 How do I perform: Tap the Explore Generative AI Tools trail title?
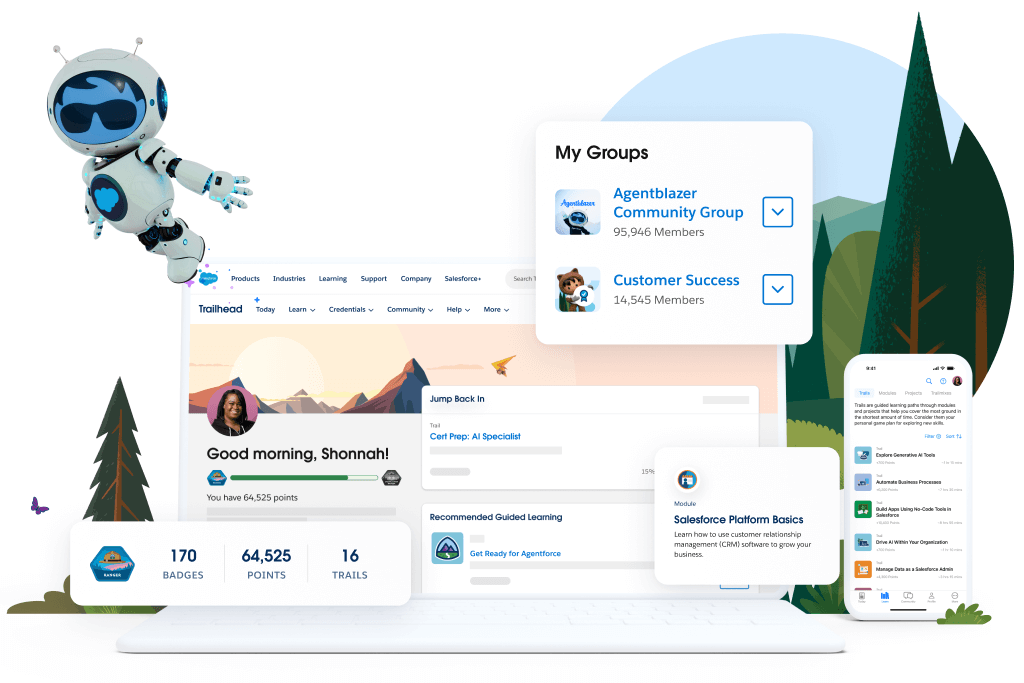(905, 455)
